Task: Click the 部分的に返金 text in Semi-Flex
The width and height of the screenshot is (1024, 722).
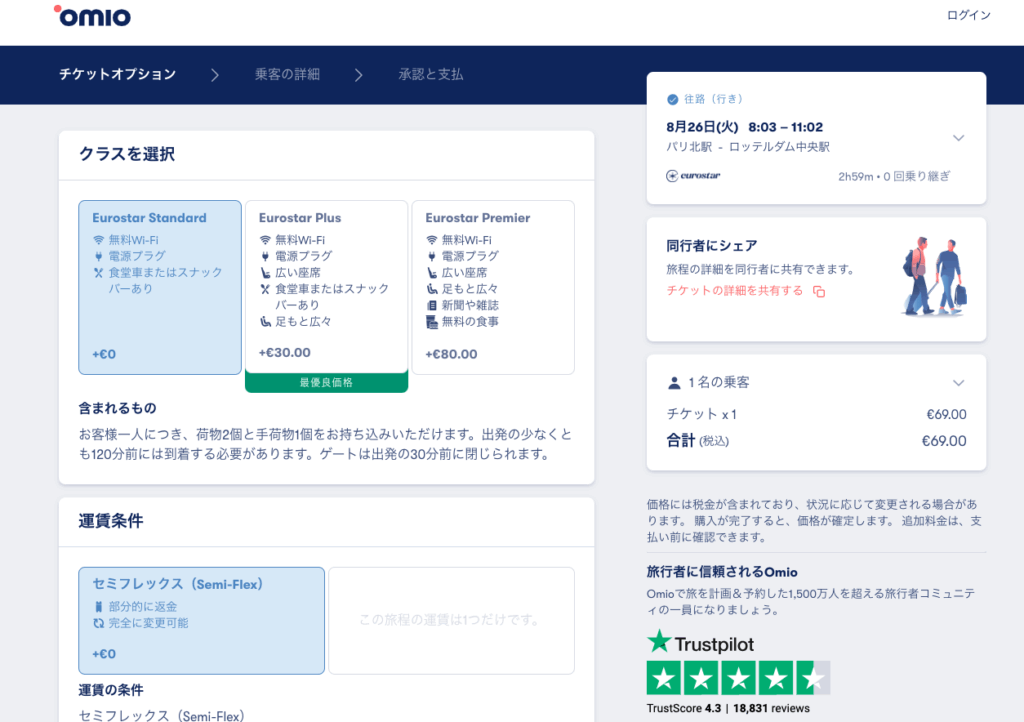Action: [143, 607]
